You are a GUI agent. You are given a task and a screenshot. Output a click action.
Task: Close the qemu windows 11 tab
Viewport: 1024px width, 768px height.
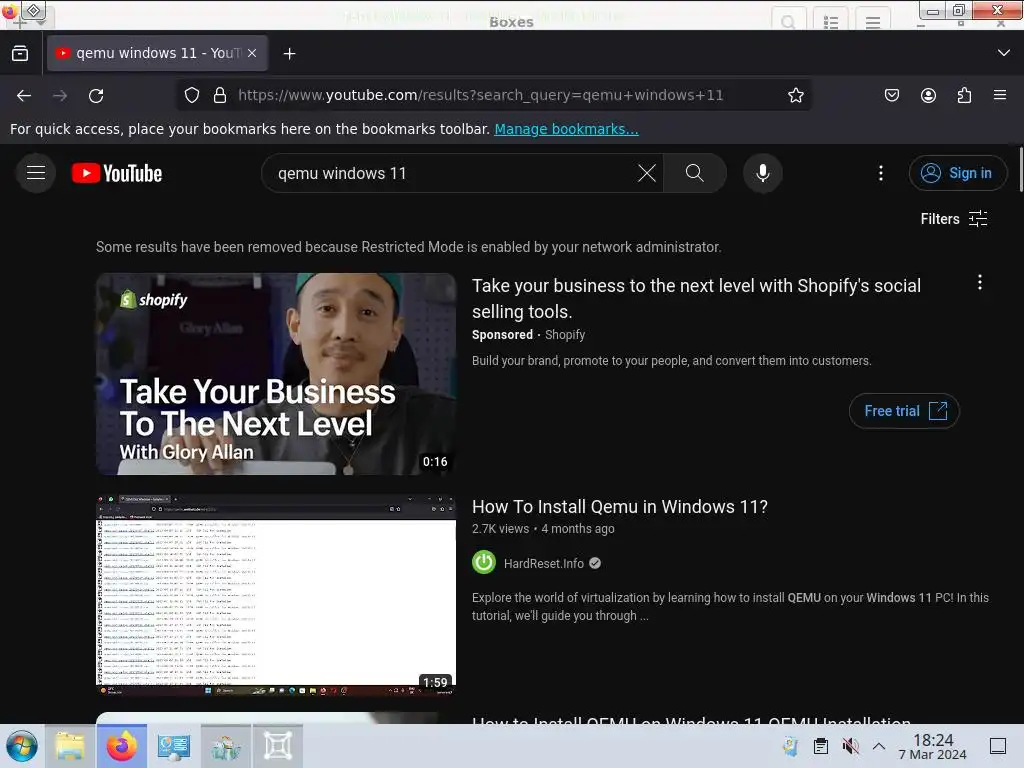tap(252, 54)
